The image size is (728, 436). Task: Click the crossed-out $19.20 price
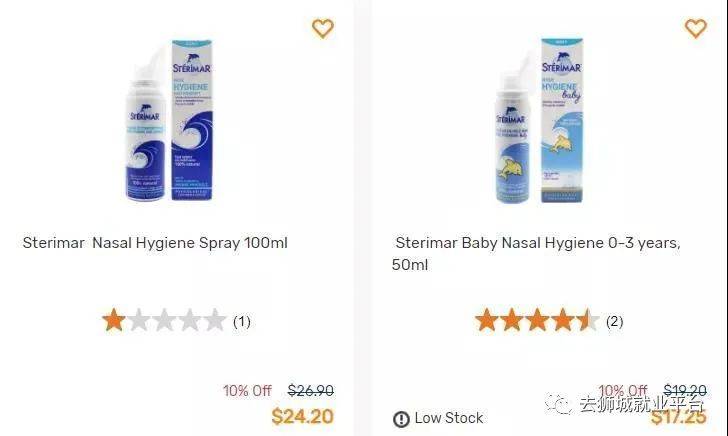click(685, 391)
